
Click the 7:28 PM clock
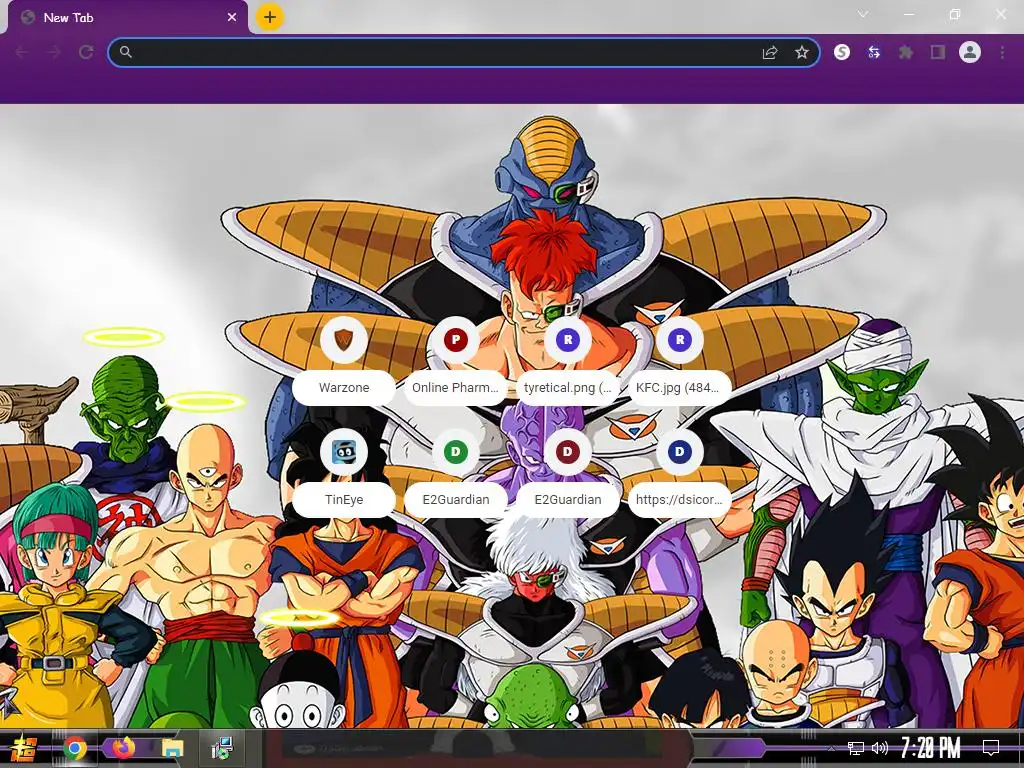point(931,747)
